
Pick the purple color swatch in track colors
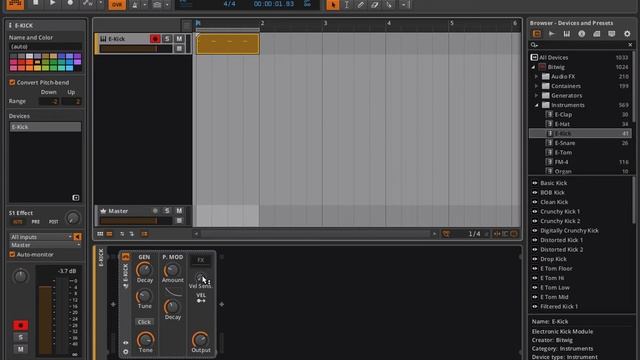click(x=77, y=57)
